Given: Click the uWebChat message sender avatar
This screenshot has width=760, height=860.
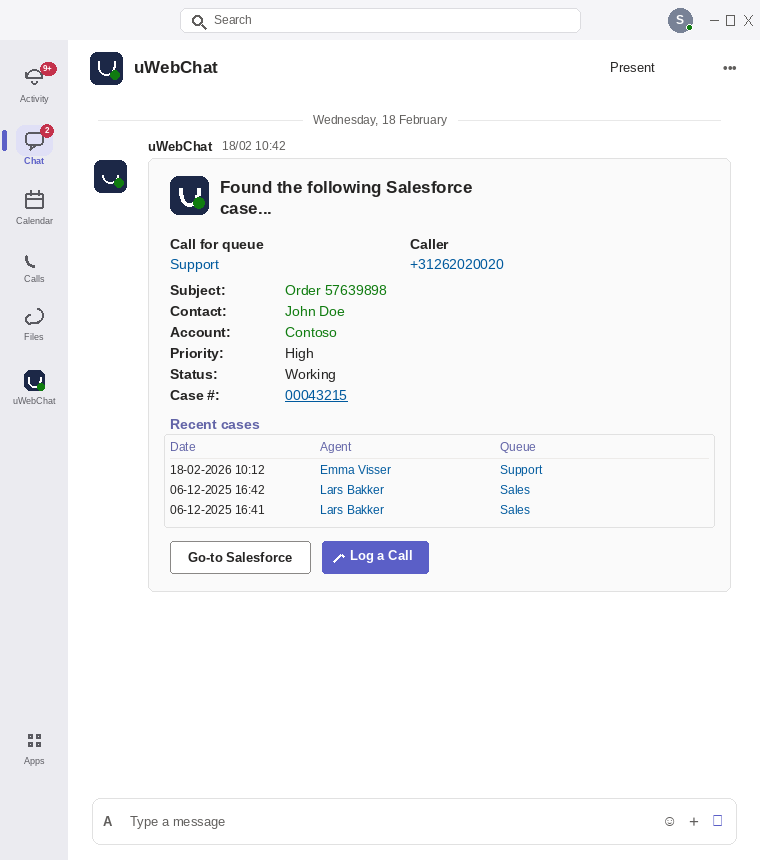Looking at the screenshot, I should point(110,177).
